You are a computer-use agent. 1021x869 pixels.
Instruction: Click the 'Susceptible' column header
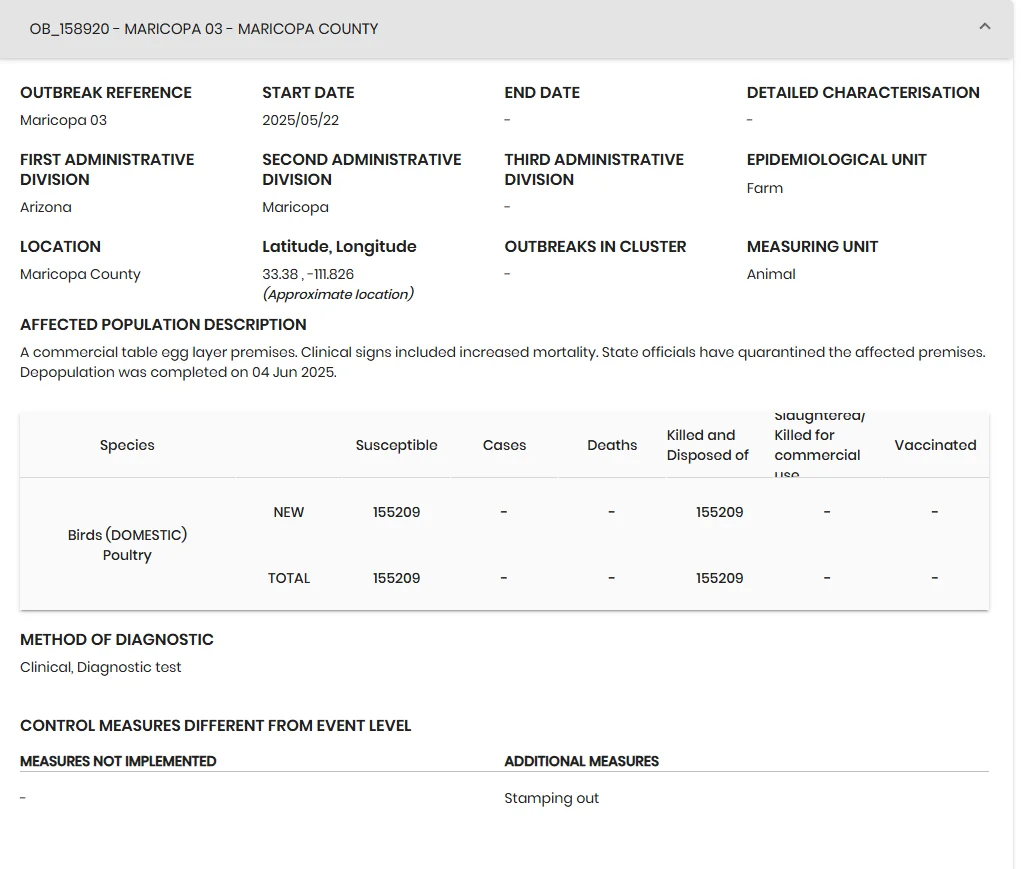pyautogui.click(x=396, y=445)
